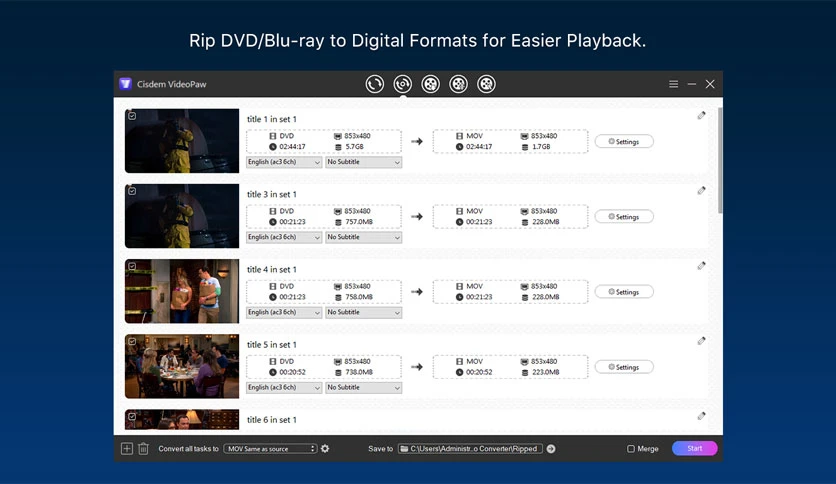Click the 223.0MB output size

pos(545,372)
